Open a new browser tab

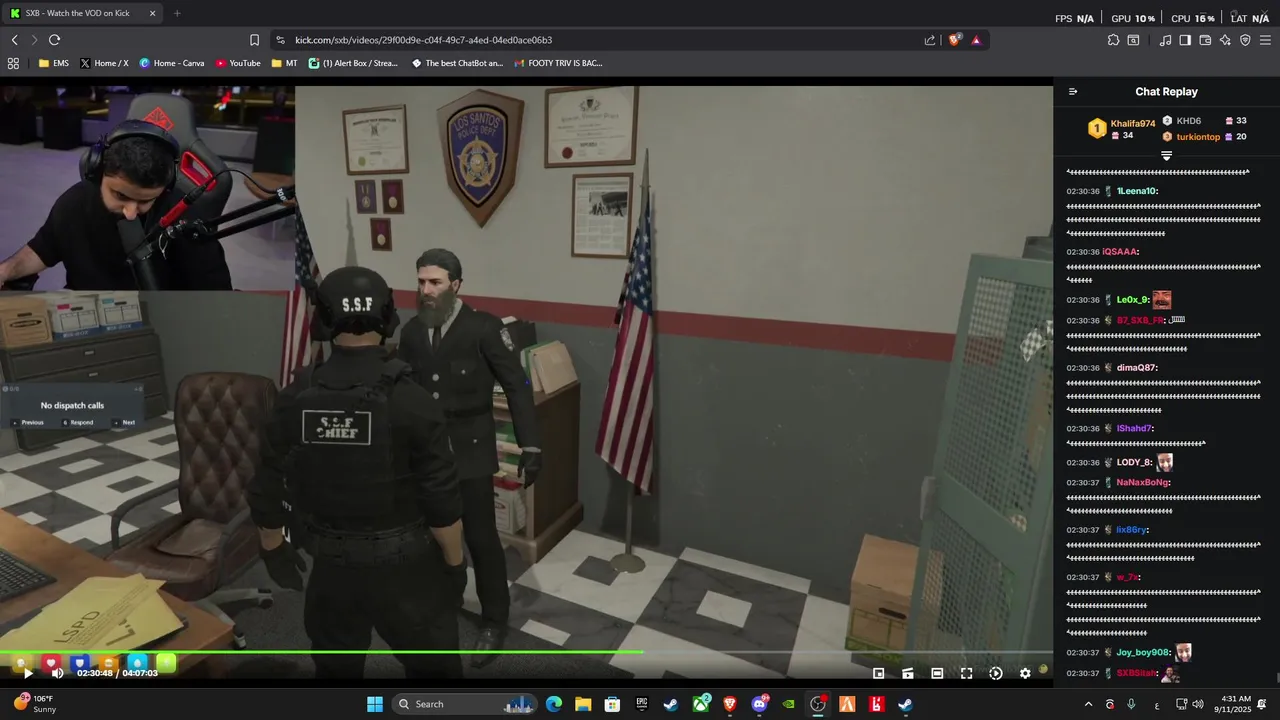coord(177,13)
